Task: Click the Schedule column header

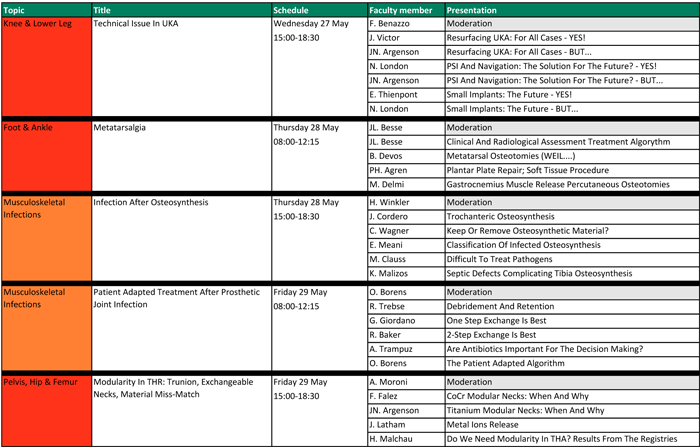Action: click(320, 10)
